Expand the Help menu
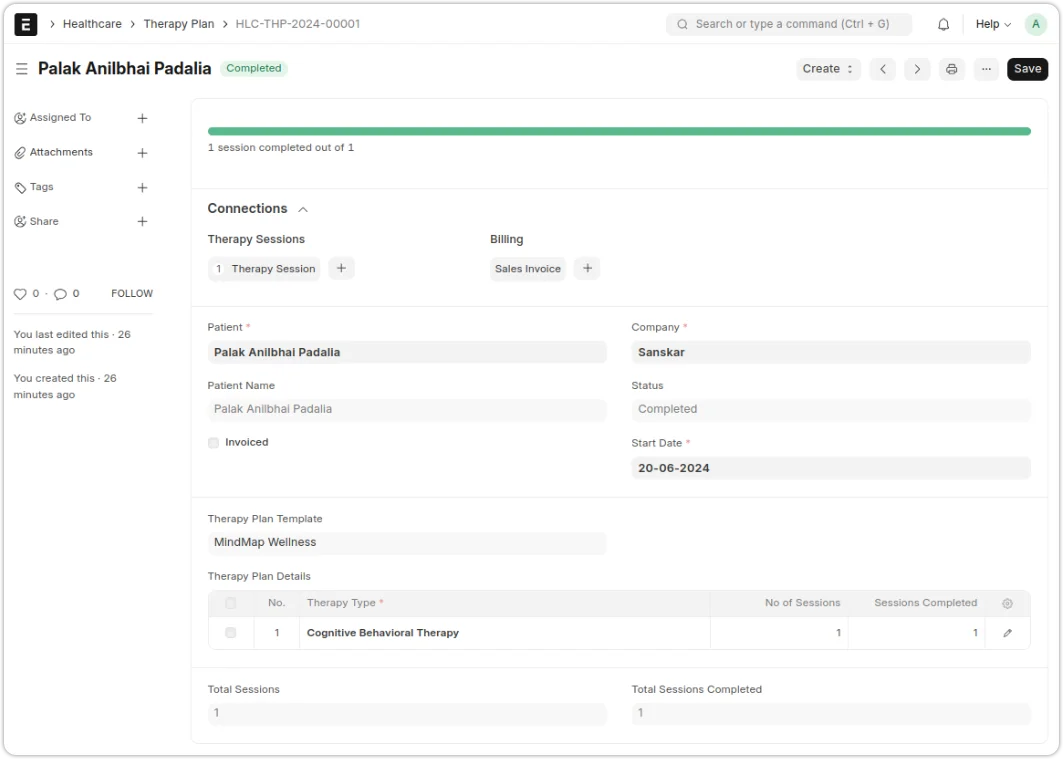Image resolution: width=1063 pixels, height=759 pixels. click(x=992, y=24)
